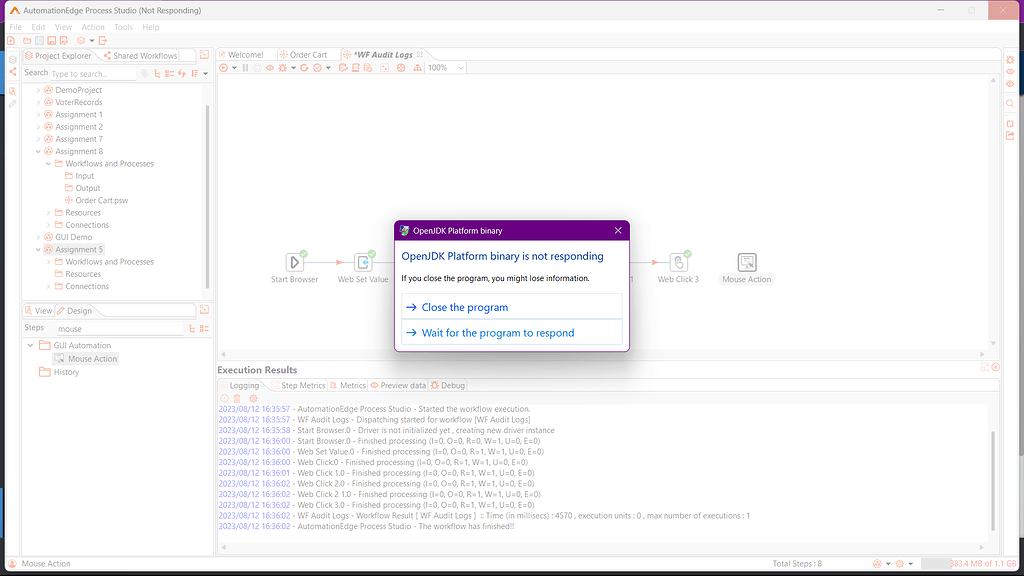Click the Save icon in the main toolbar
Image resolution: width=1024 pixels, height=576 pixels.
coord(52,40)
